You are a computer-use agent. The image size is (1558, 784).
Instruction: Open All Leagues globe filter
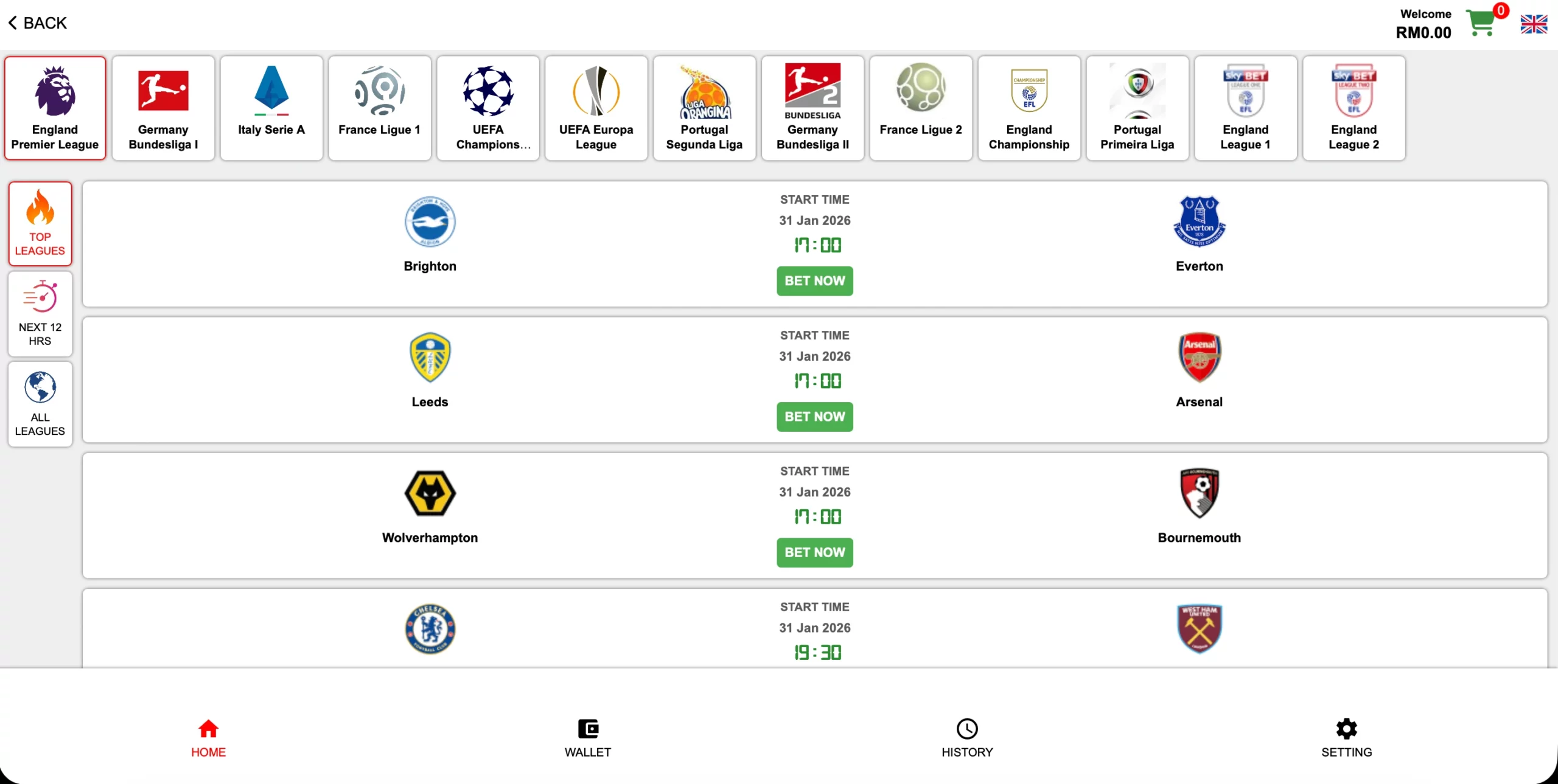click(40, 404)
